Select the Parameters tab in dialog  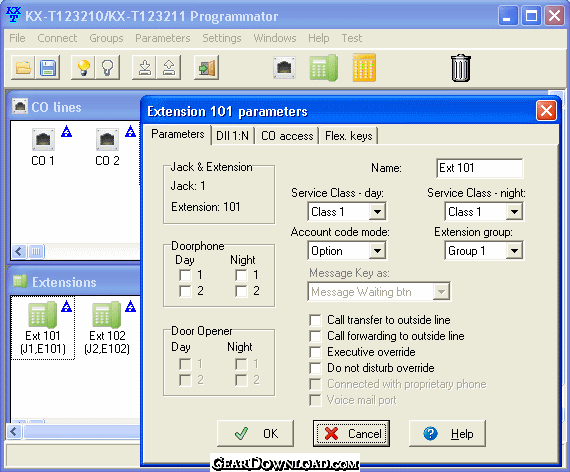[177, 134]
